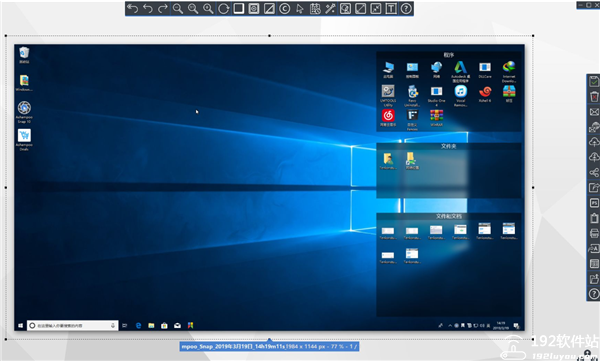This screenshot has height=361, width=600.
Task: Click the folder export icon with up arrow
Action: [x=594, y=279]
